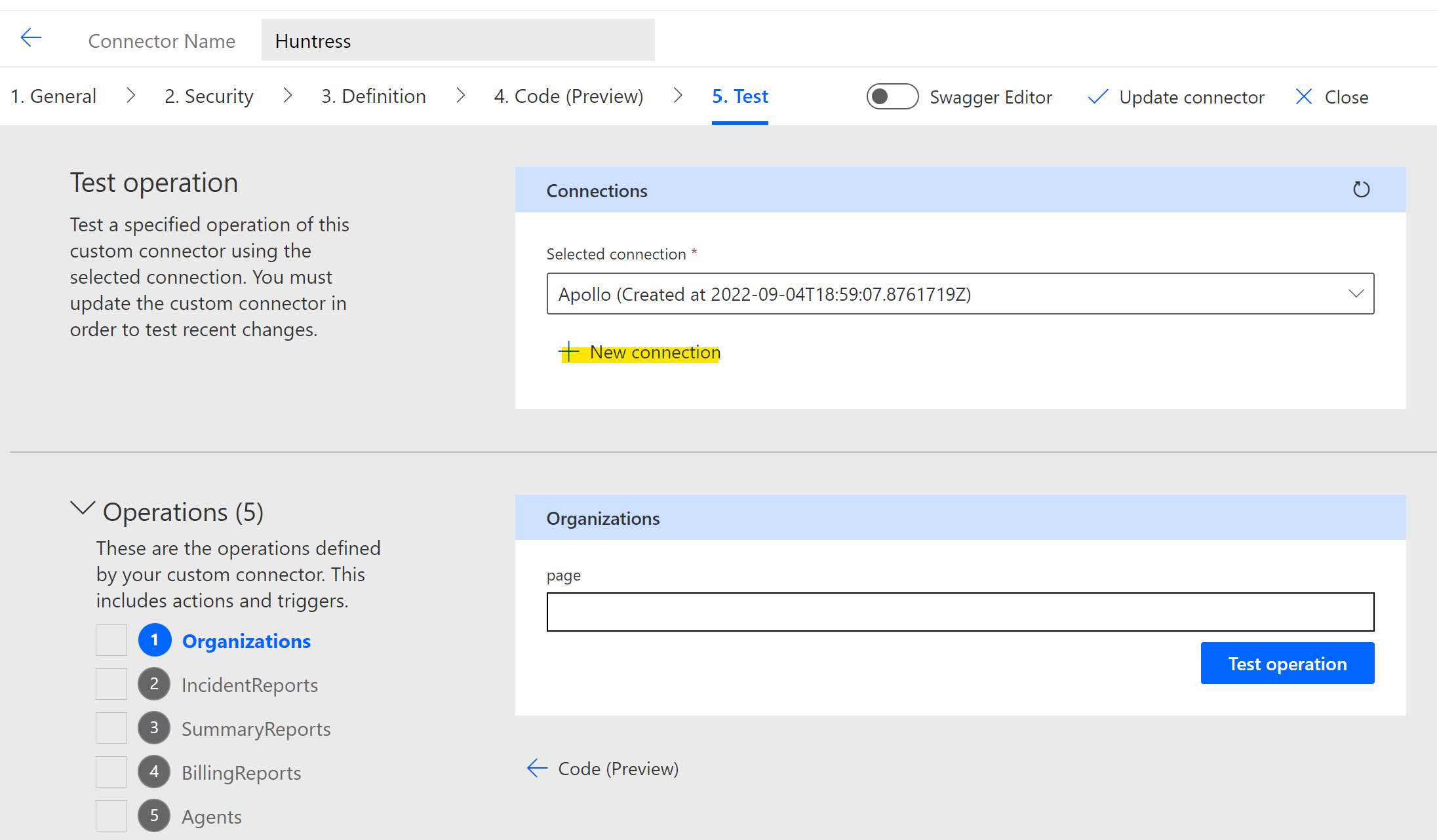Check the box next to Organizations
Image resolution: width=1437 pixels, height=840 pixels.
111,640
